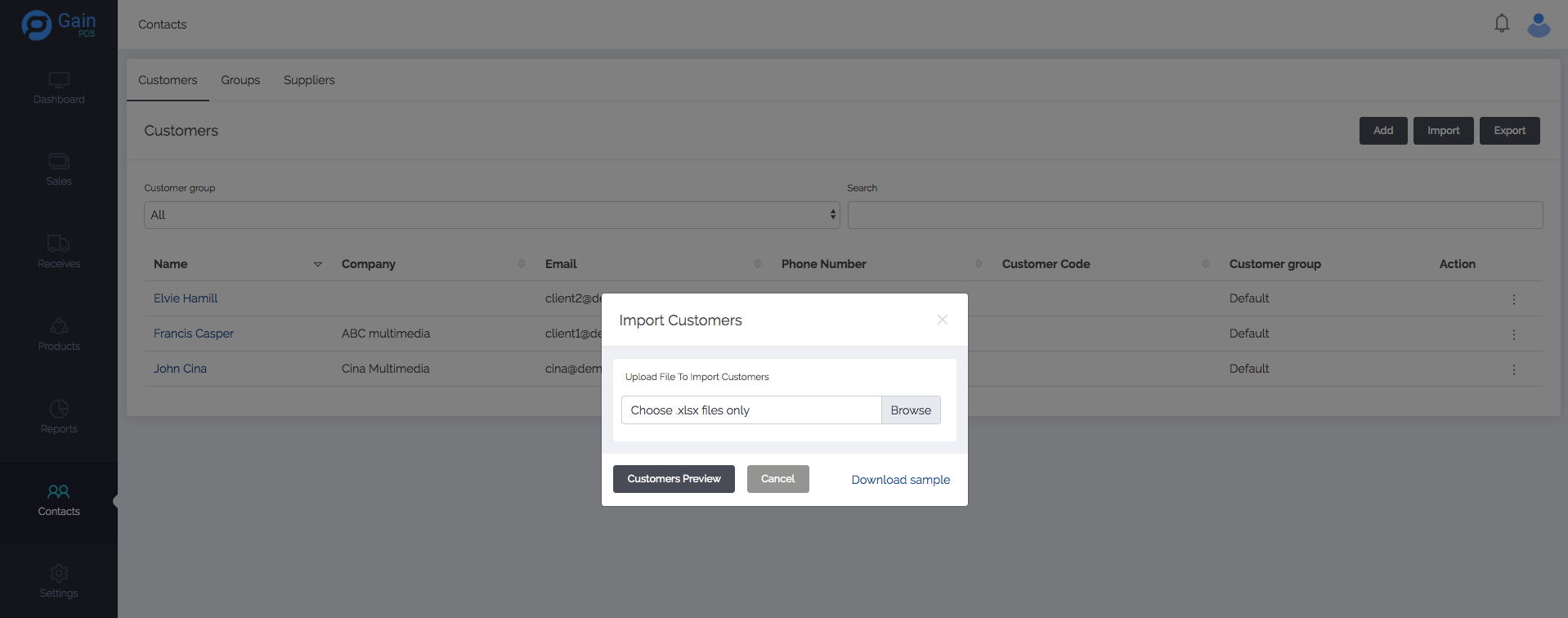Open the Receives truck icon

(x=59, y=244)
